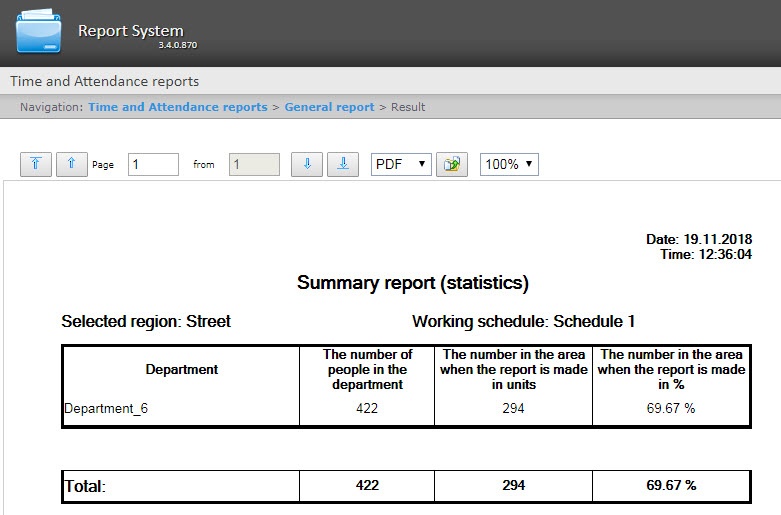Select the Time and Attendance reports section header

coord(105,81)
